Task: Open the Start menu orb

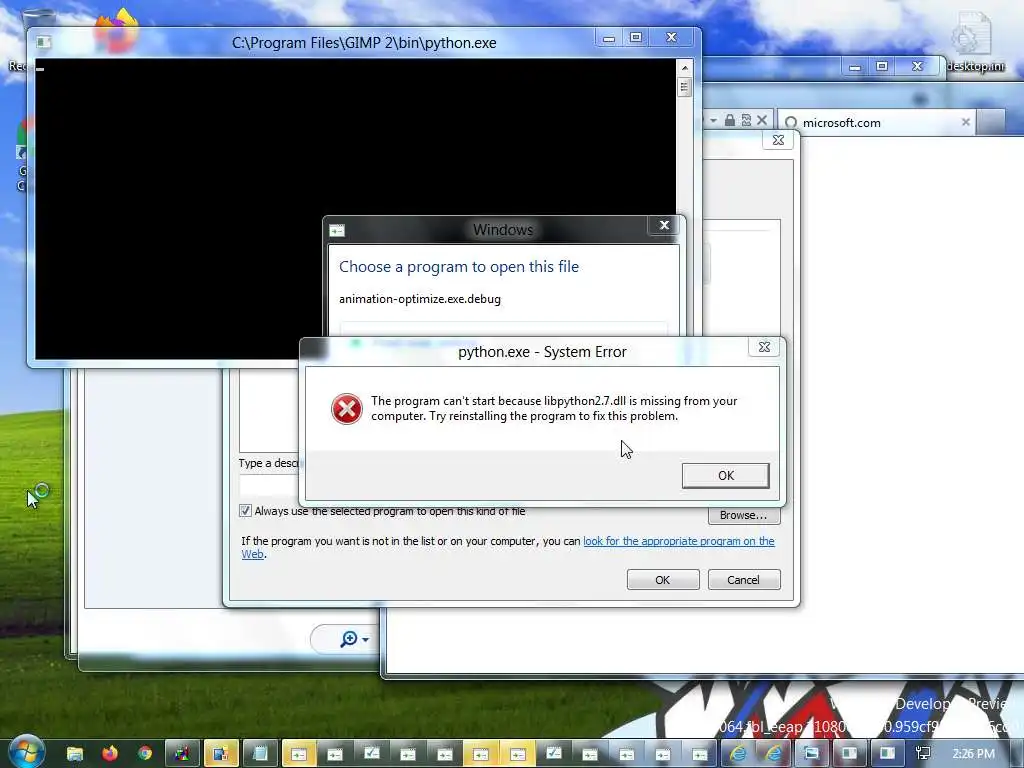Action: click(x=27, y=752)
